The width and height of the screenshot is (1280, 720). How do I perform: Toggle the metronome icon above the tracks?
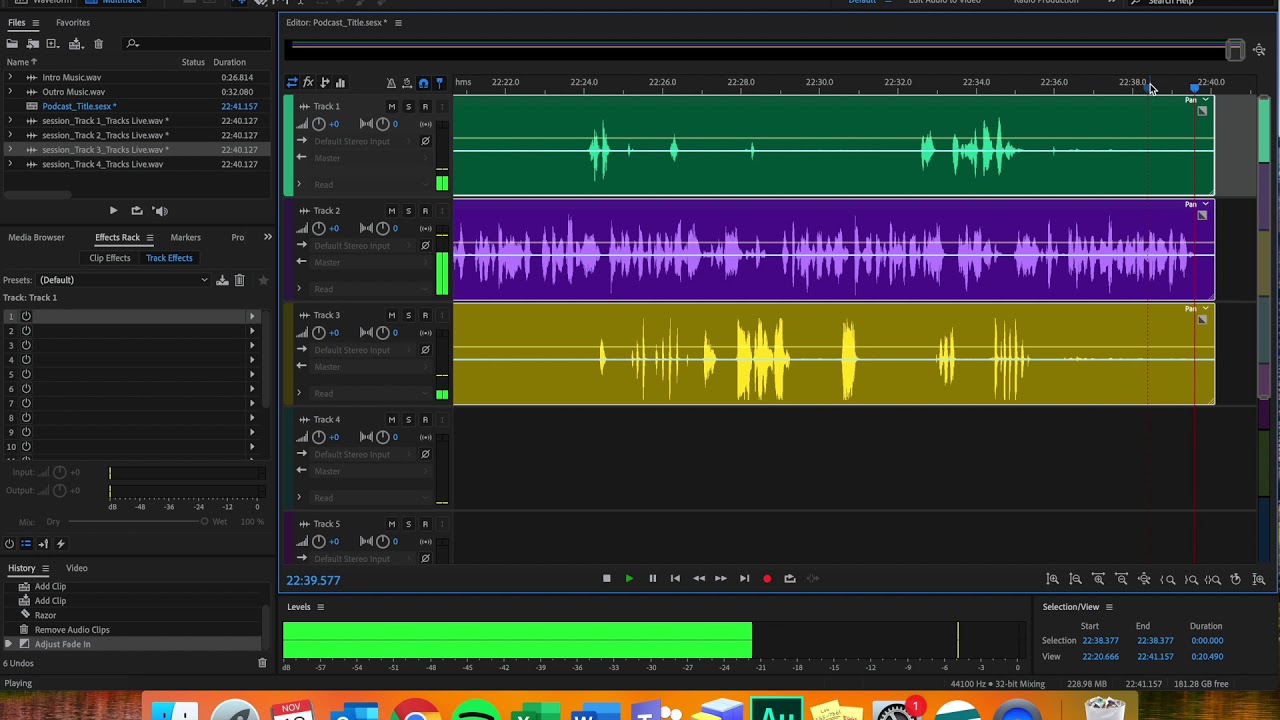tap(391, 83)
